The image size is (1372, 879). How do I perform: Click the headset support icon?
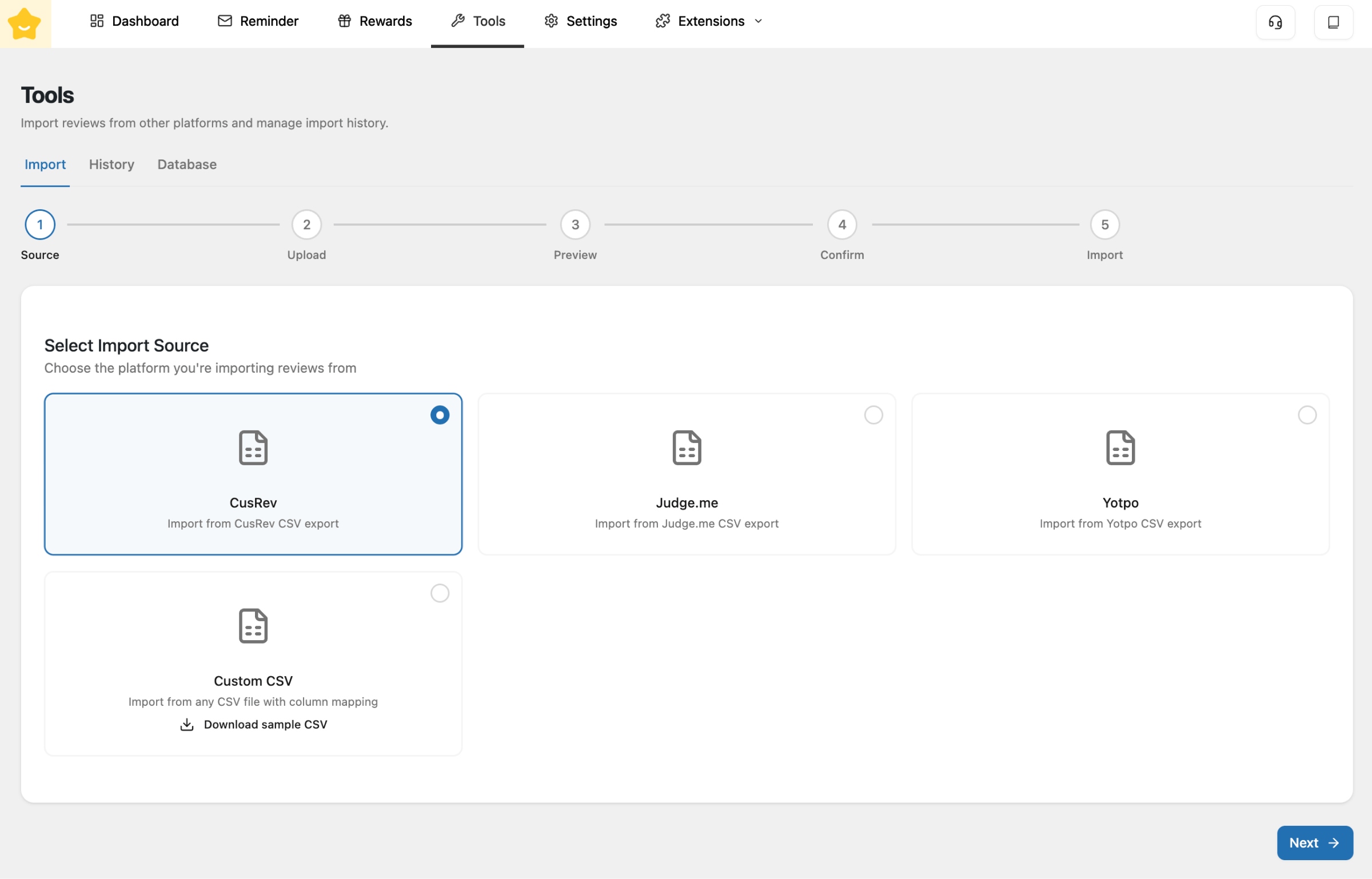pyautogui.click(x=1275, y=22)
